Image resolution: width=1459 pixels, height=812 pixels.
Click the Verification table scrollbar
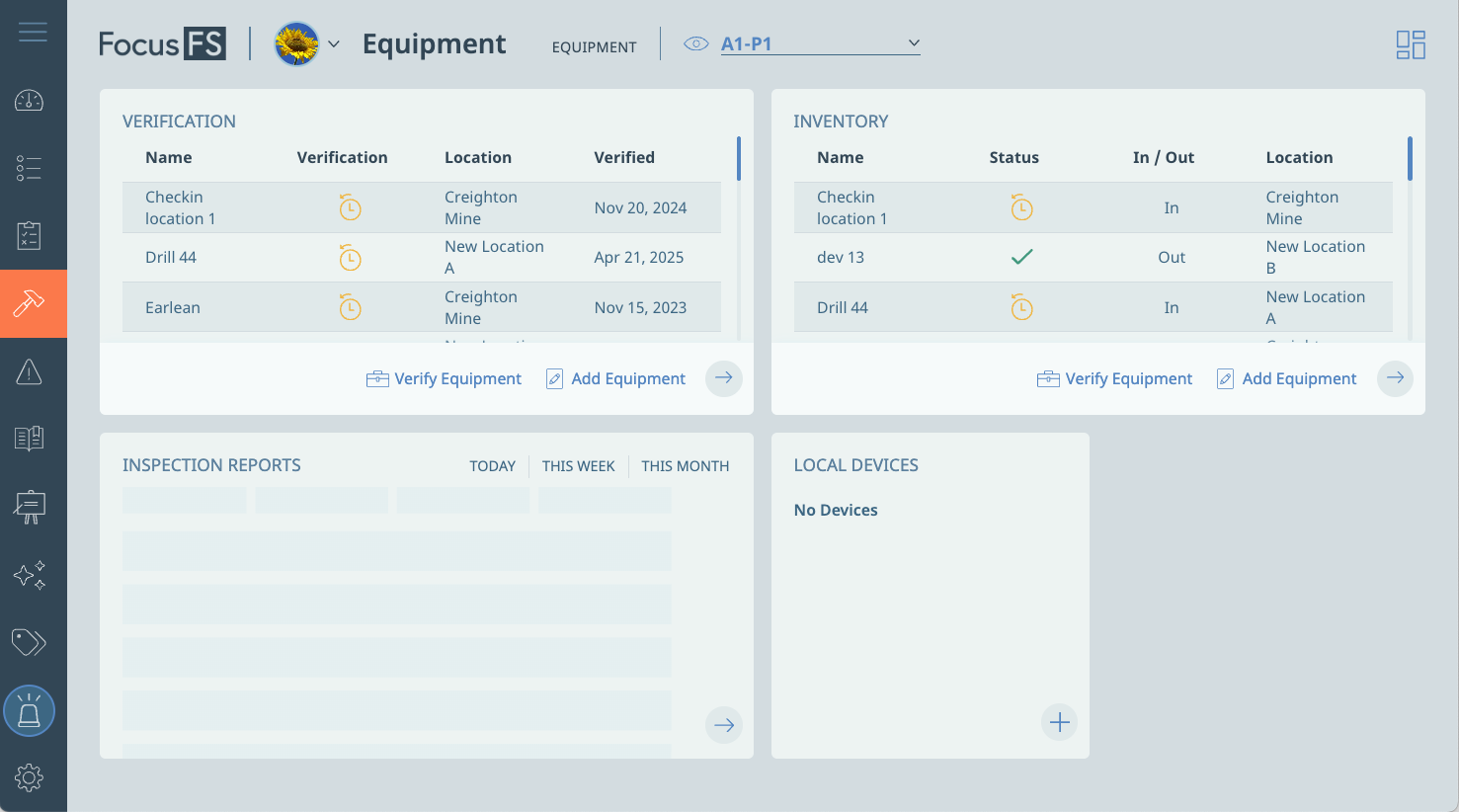click(x=738, y=160)
